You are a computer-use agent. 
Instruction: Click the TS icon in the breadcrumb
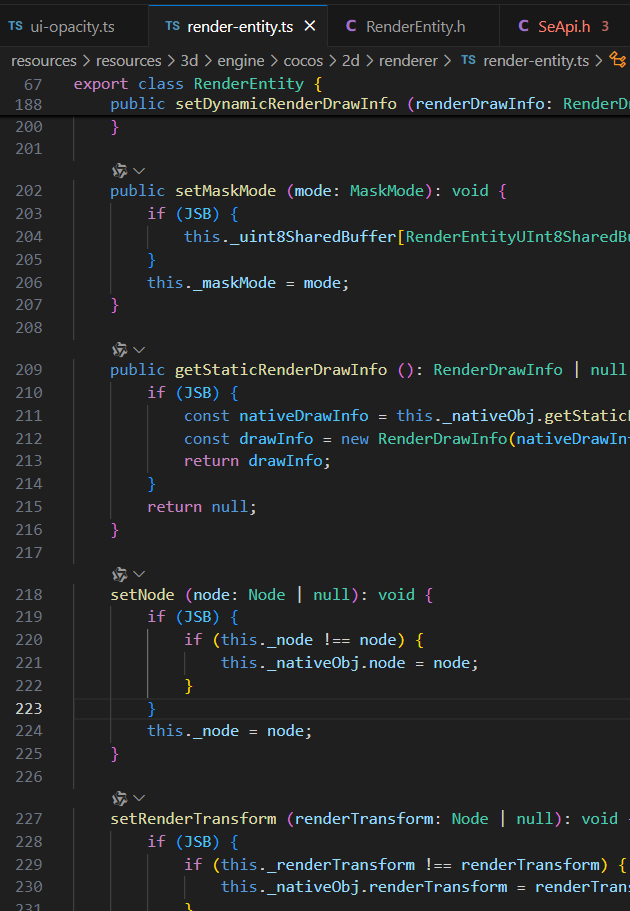pos(468,60)
